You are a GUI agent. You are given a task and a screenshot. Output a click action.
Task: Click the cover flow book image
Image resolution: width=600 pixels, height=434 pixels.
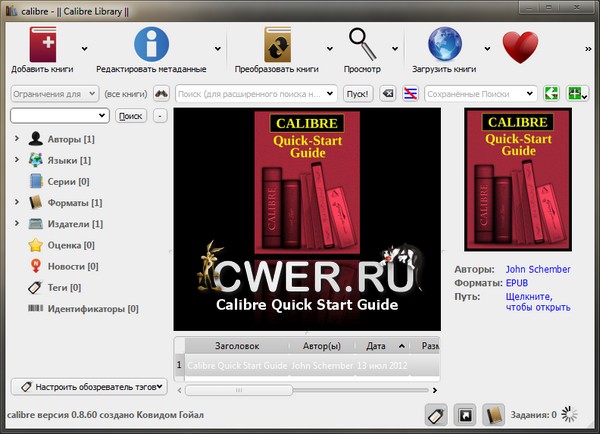click(307, 182)
